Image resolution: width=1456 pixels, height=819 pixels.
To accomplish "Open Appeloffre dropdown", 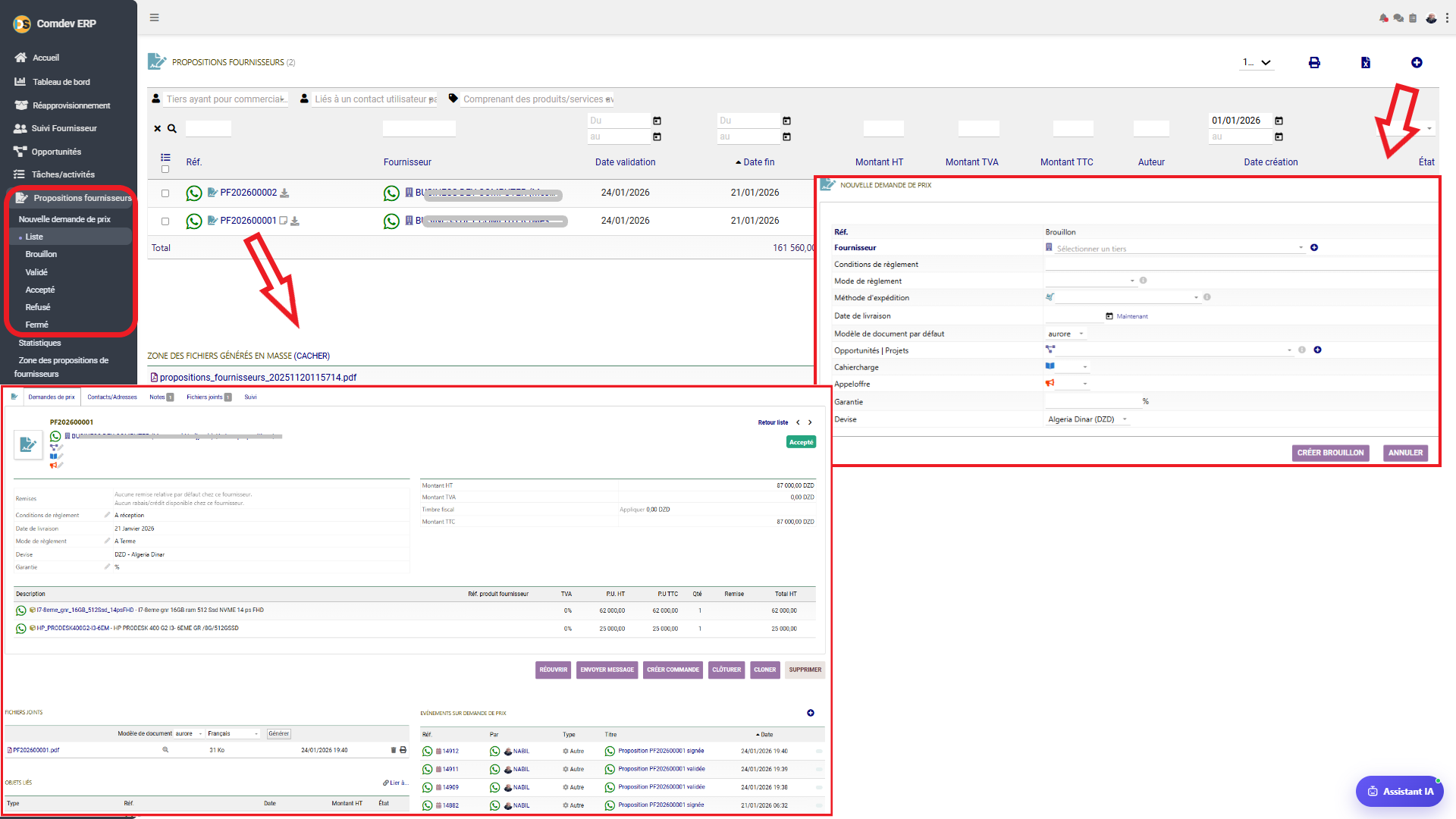I will (x=1073, y=384).
